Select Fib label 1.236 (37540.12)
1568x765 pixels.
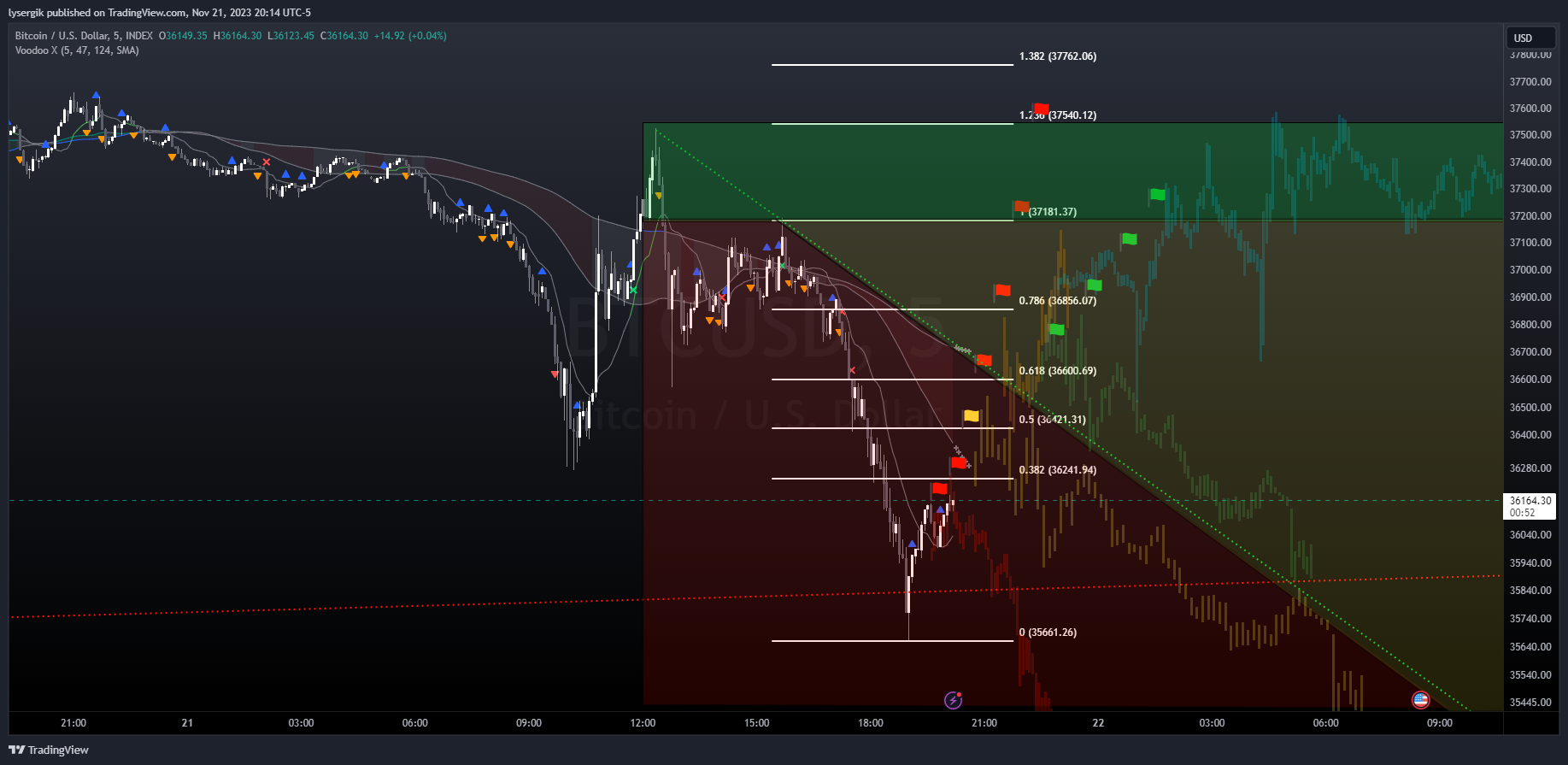tap(1057, 115)
